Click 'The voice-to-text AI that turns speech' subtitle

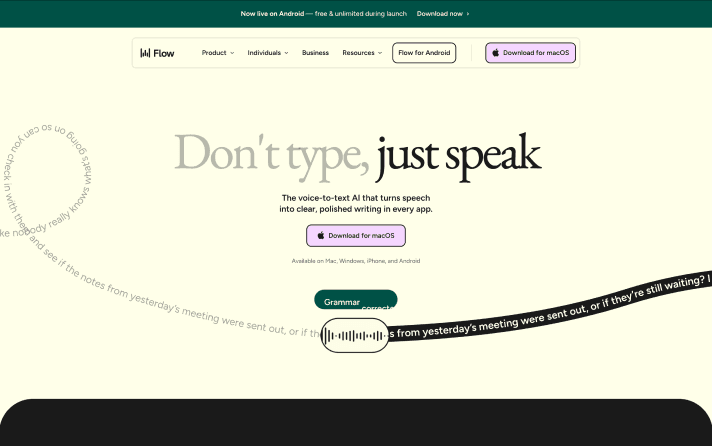pos(356,198)
